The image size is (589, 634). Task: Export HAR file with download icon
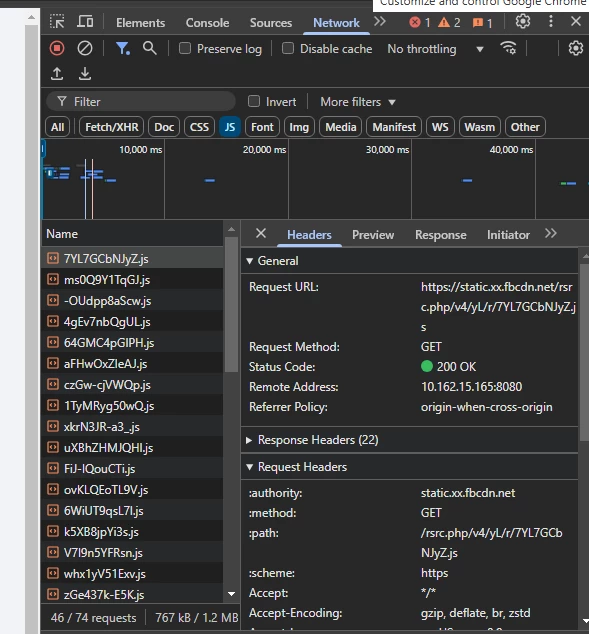[84, 74]
